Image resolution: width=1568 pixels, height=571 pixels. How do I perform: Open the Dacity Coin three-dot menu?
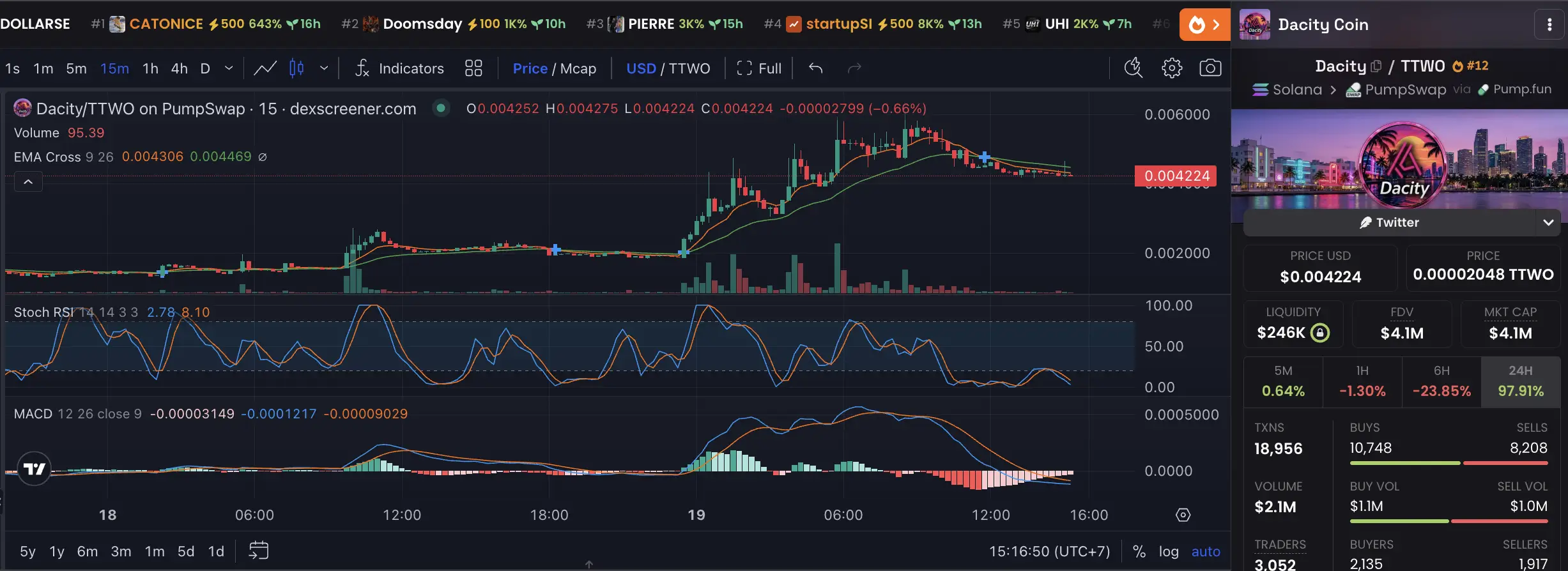coord(1549,25)
